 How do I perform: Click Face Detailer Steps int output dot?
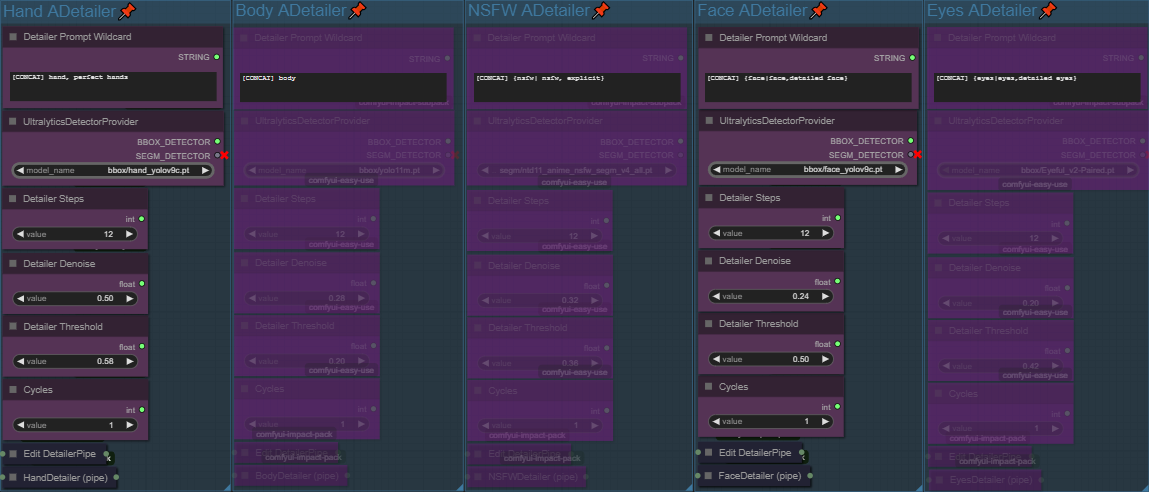pos(838,218)
